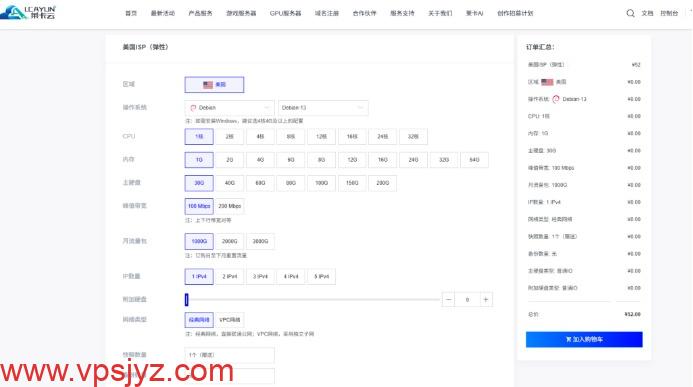This screenshot has width=693, height=387.
Task: Click the Debian 13 line in order summary
Action: click(x=584, y=99)
